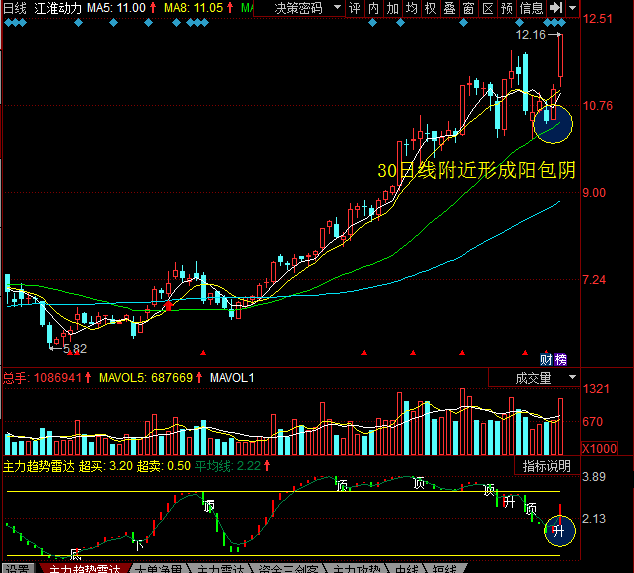Expand the top-right toolbar arrow menu
The width and height of the screenshot is (634, 573).
[x=572, y=8]
